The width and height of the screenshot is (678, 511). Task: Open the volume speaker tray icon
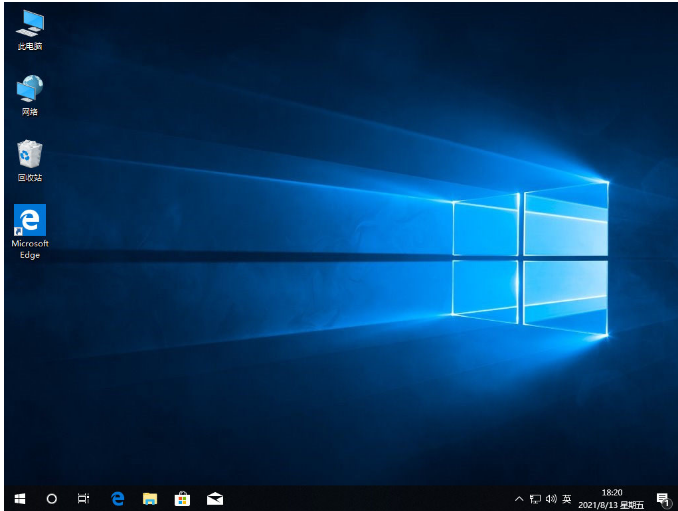(550, 498)
